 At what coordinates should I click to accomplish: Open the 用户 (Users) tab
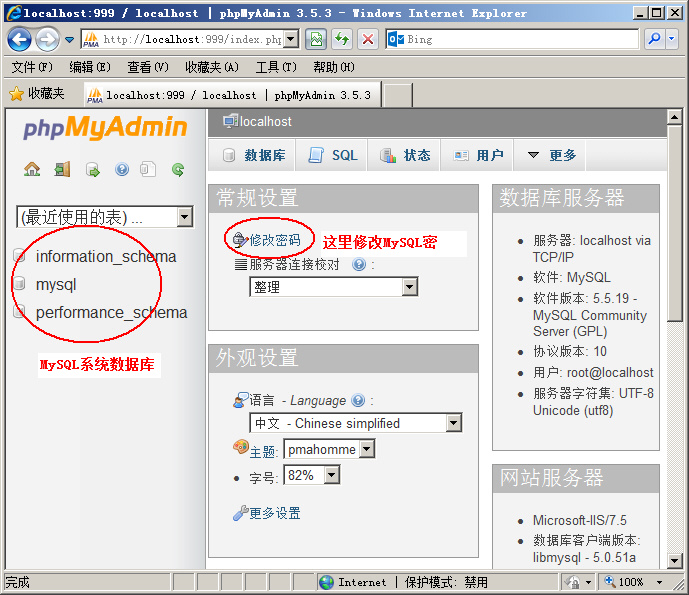tap(477, 155)
